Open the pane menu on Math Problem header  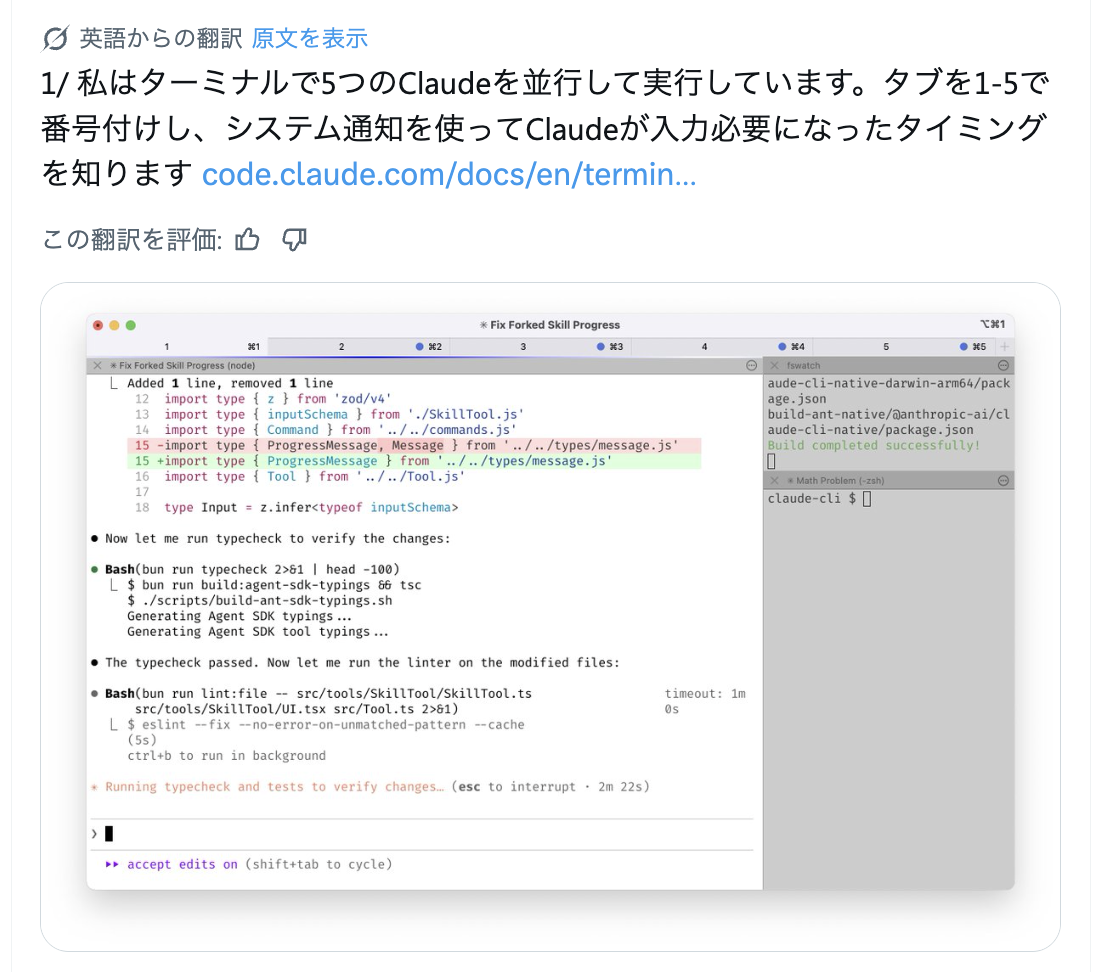tap(1002, 479)
